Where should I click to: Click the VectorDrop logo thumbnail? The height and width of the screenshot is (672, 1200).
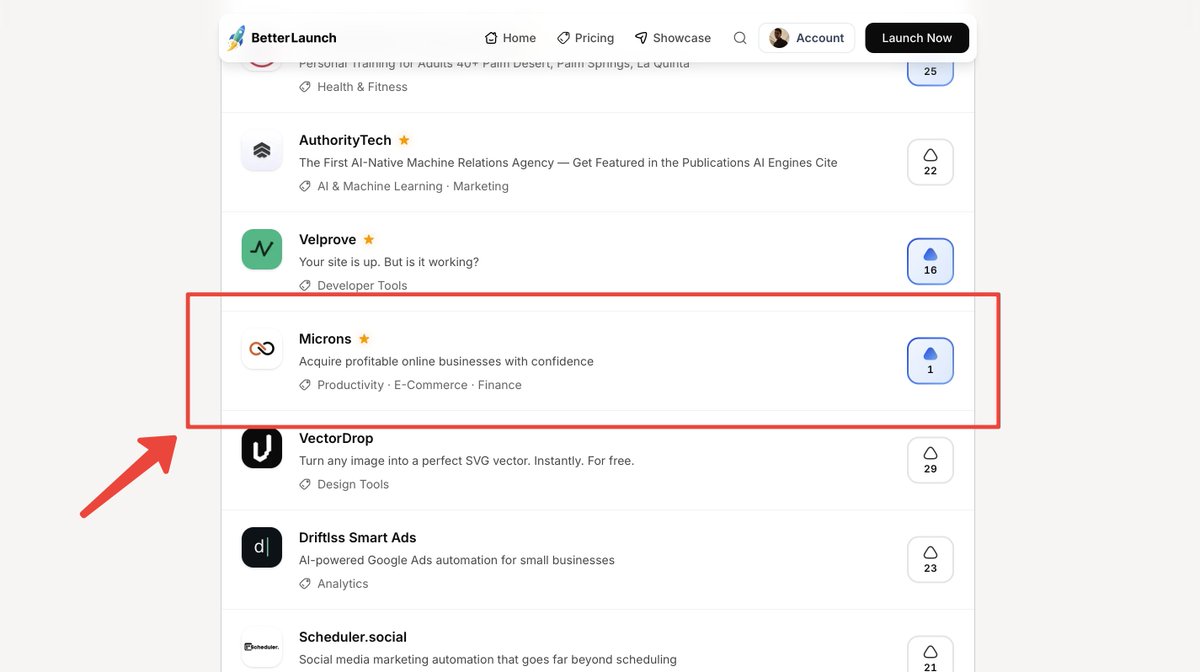[x=262, y=448]
